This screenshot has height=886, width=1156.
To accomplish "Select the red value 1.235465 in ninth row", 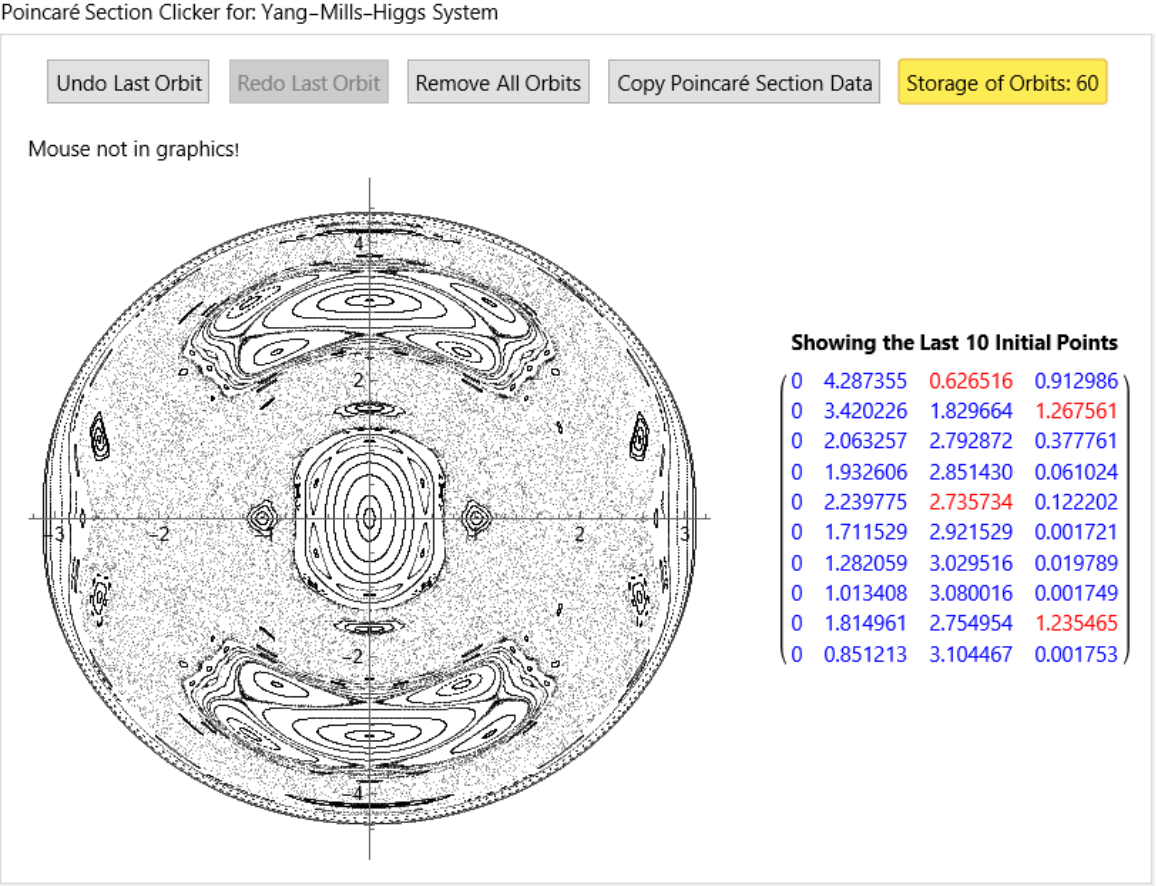I will 1076,623.
